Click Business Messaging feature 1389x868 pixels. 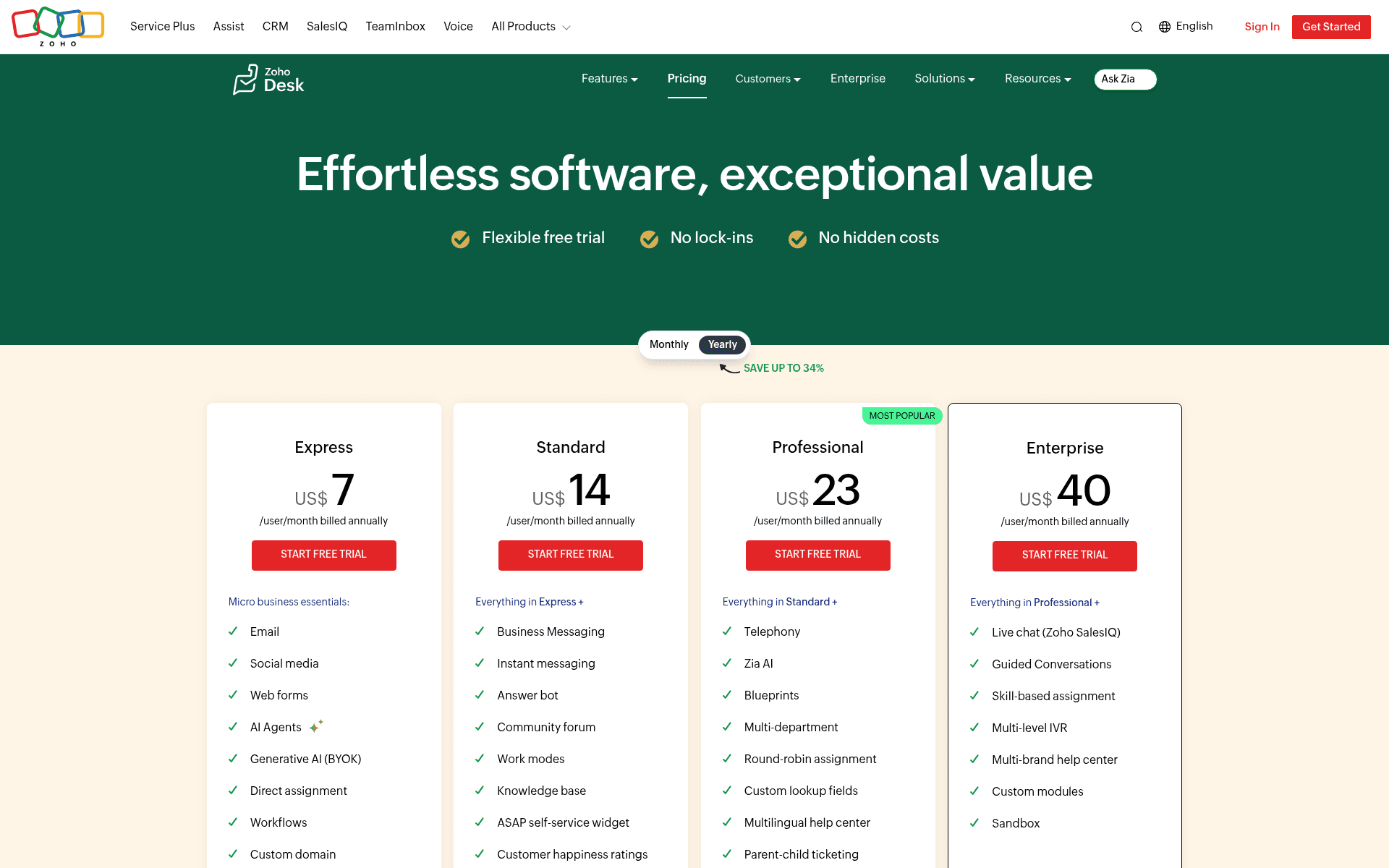(x=551, y=631)
